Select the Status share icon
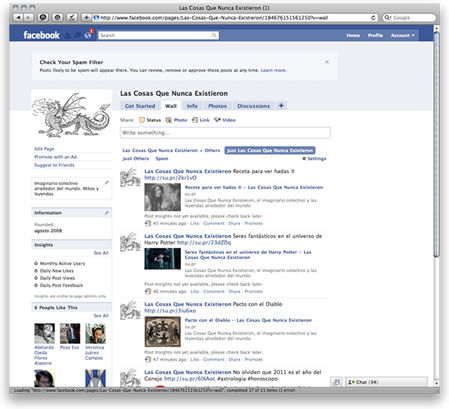The height and width of the screenshot is (409, 449). 142,120
